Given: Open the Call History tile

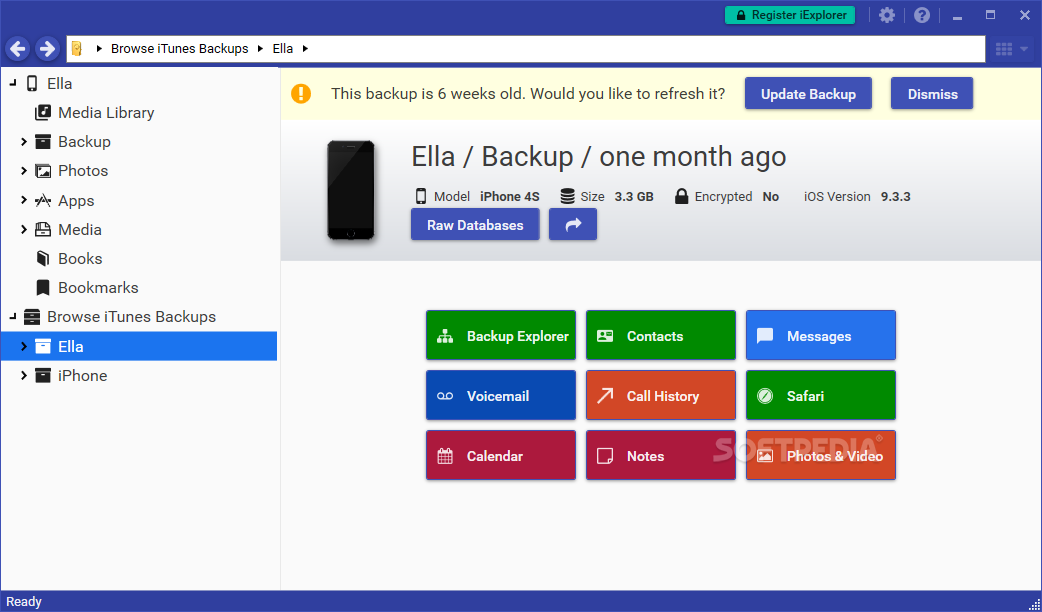Looking at the screenshot, I should point(661,395).
